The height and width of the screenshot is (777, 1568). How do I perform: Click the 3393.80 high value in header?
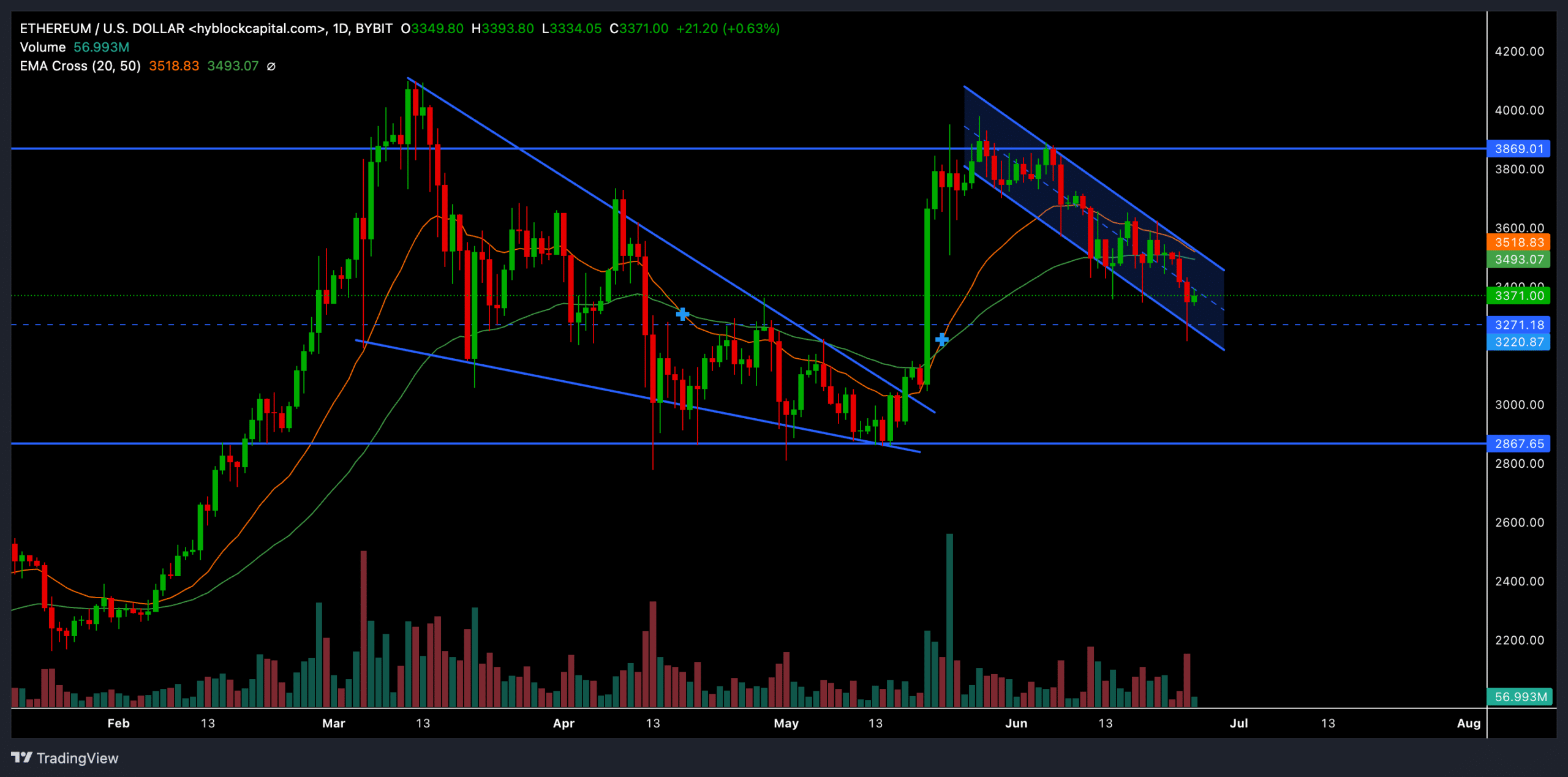tap(507, 29)
